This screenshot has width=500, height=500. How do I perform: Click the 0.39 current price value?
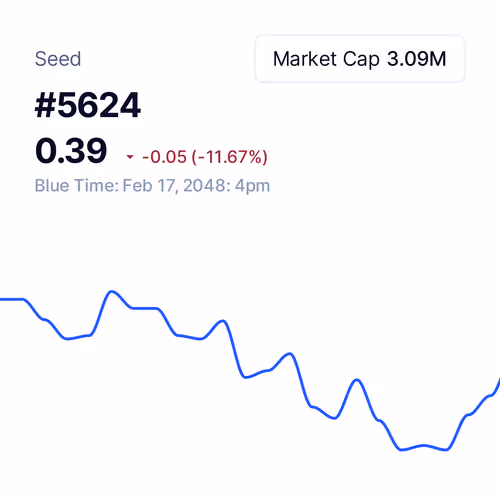click(x=71, y=151)
